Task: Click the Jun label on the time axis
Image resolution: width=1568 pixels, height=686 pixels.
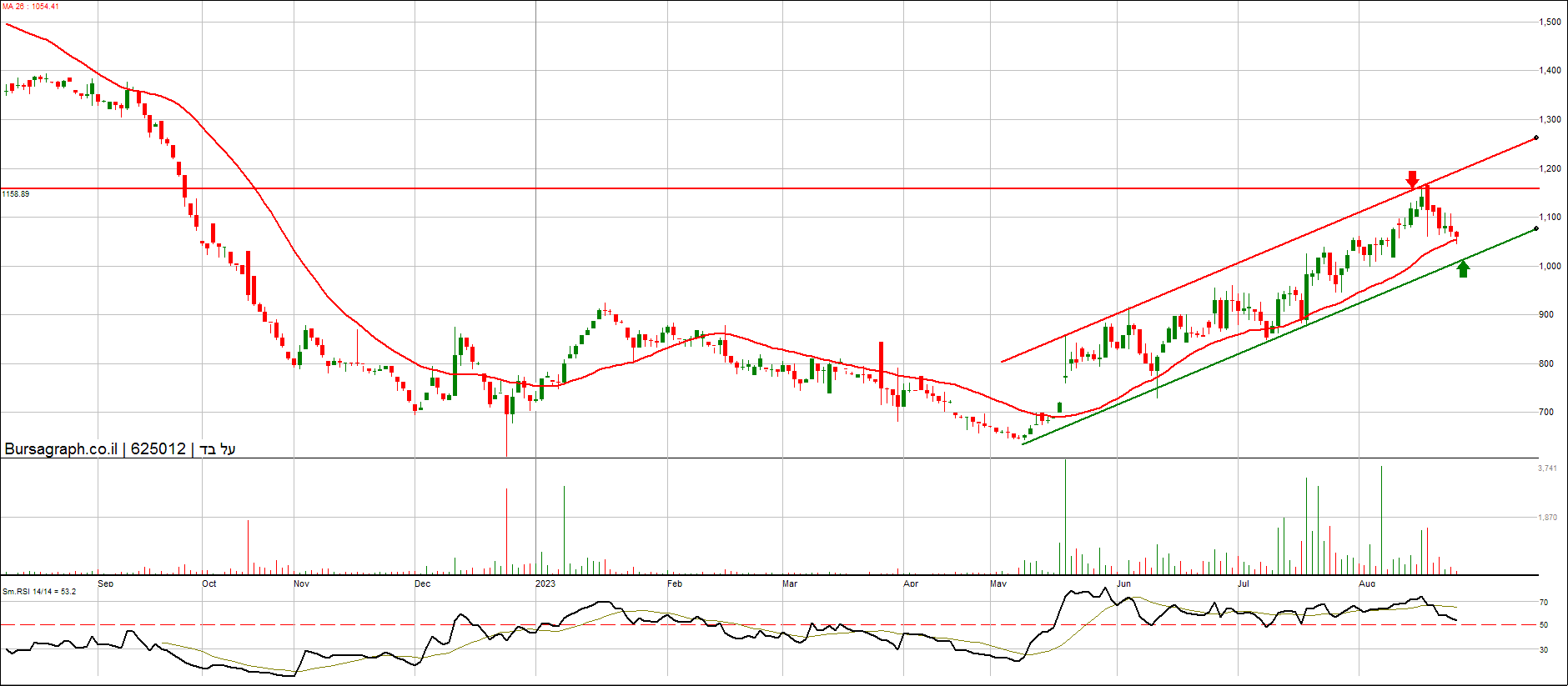Action: 1123,583
